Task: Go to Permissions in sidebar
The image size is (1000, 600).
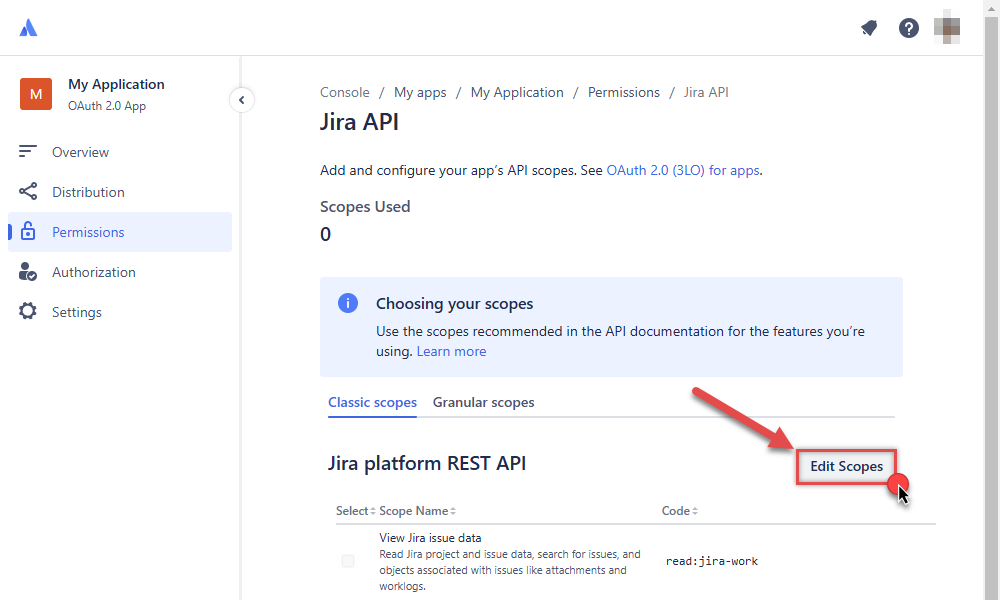Action: pyautogui.click(x=120, y=232)
